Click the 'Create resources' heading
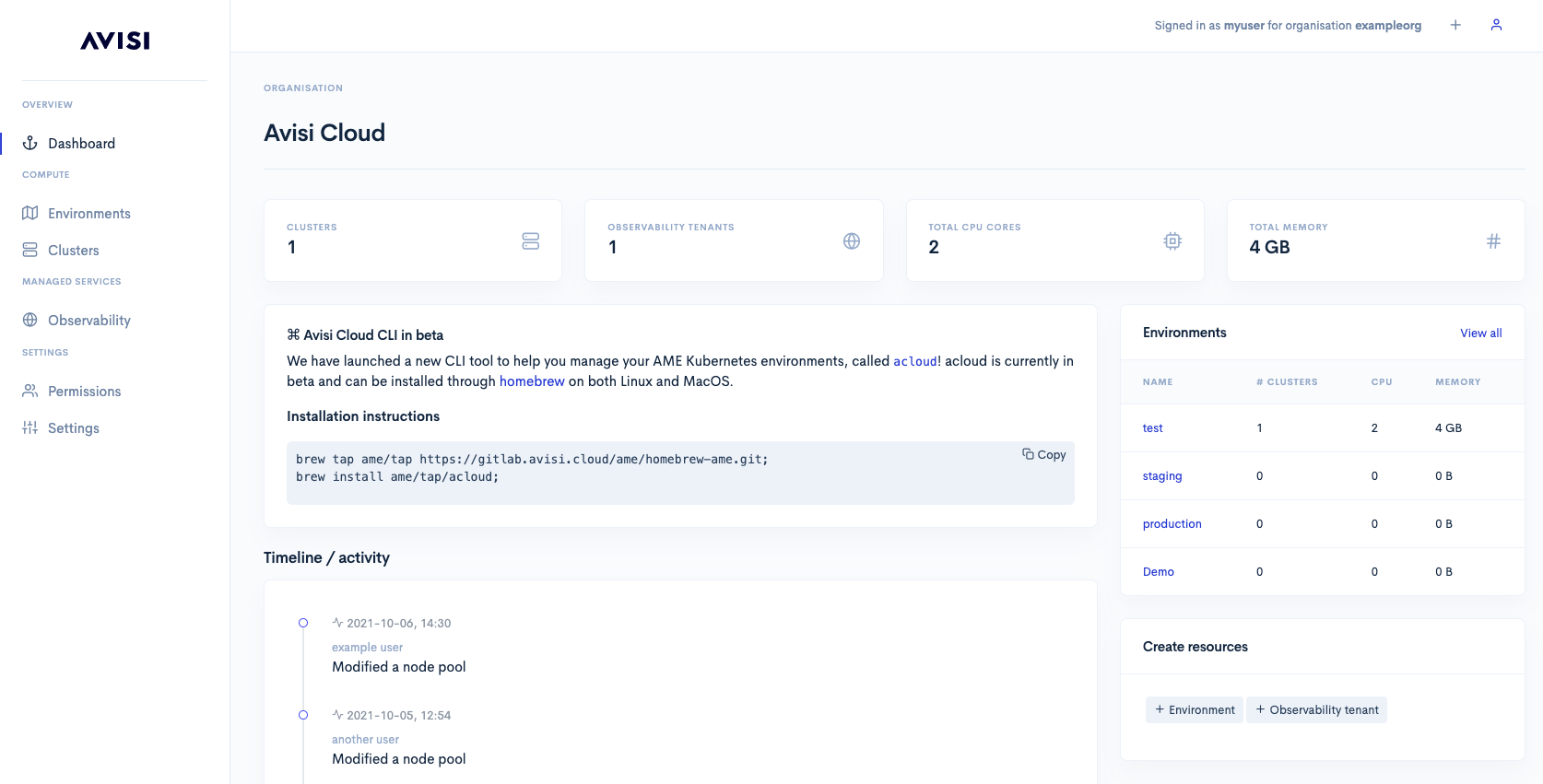The image size is (1543, 784). tap(1196, 647)
